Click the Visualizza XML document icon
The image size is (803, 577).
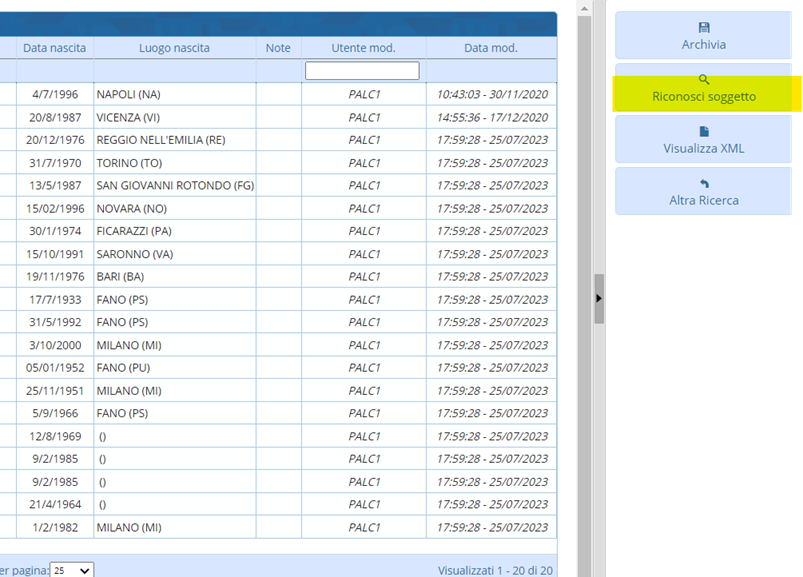pyautogui.click(x=703, y=131)
